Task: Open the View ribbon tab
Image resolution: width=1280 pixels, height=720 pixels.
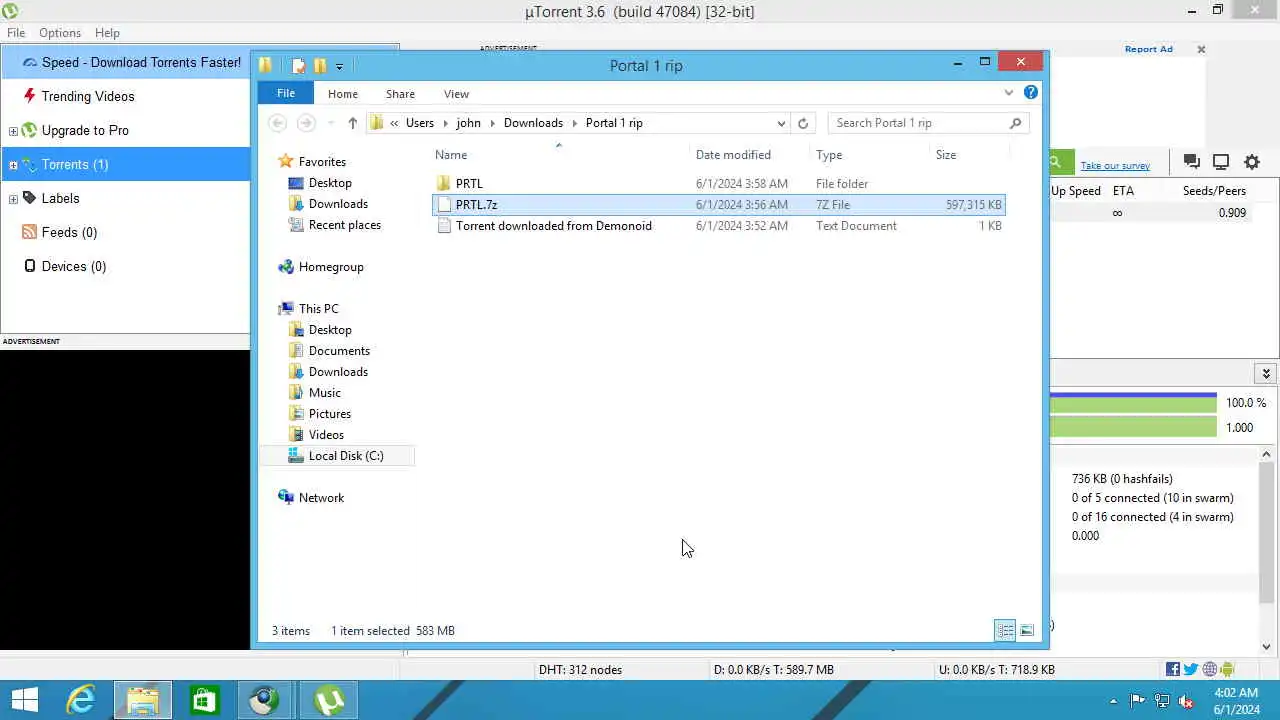Action: pos(456,93)
